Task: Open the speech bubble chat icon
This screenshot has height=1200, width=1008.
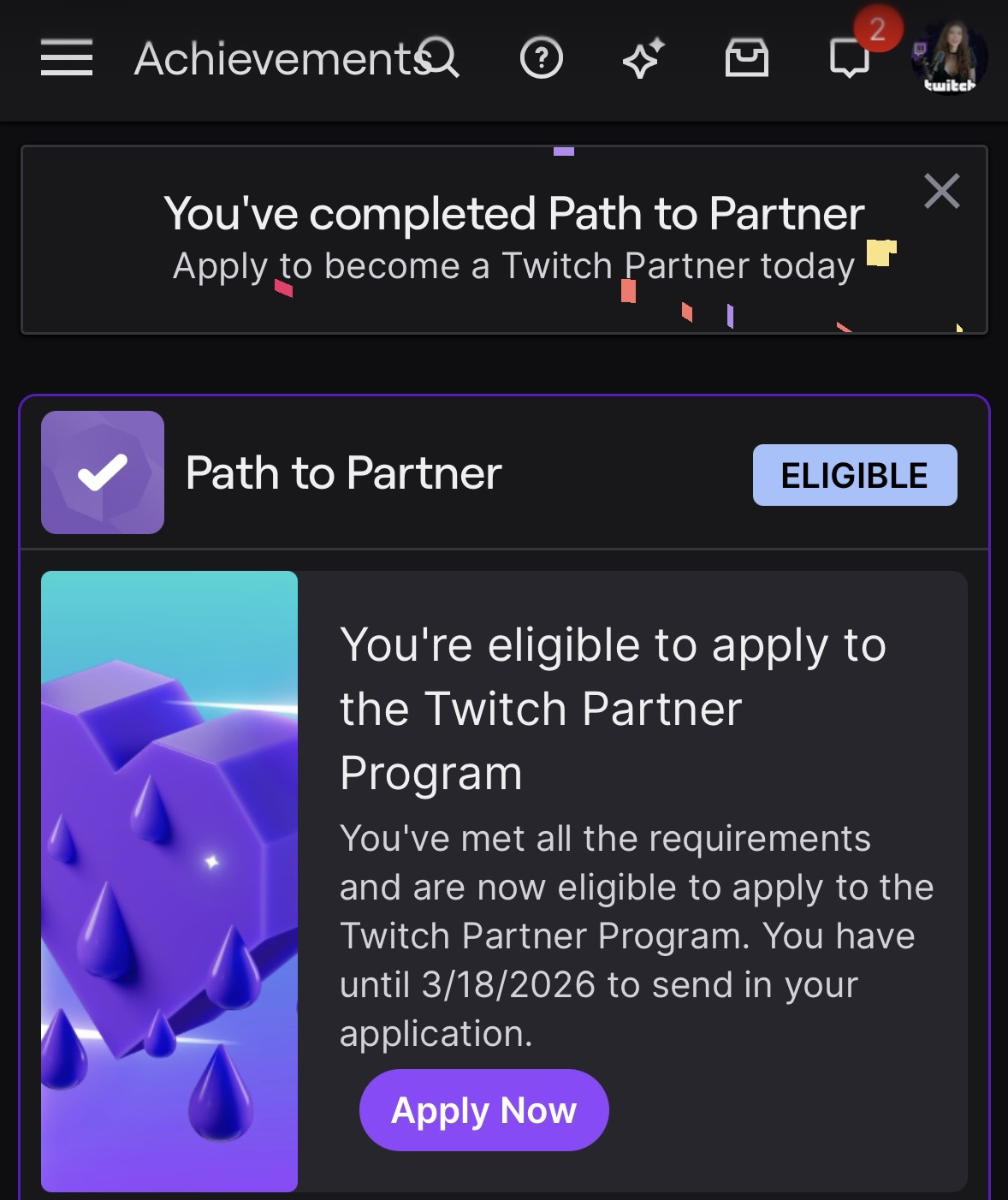Action: 849,60
